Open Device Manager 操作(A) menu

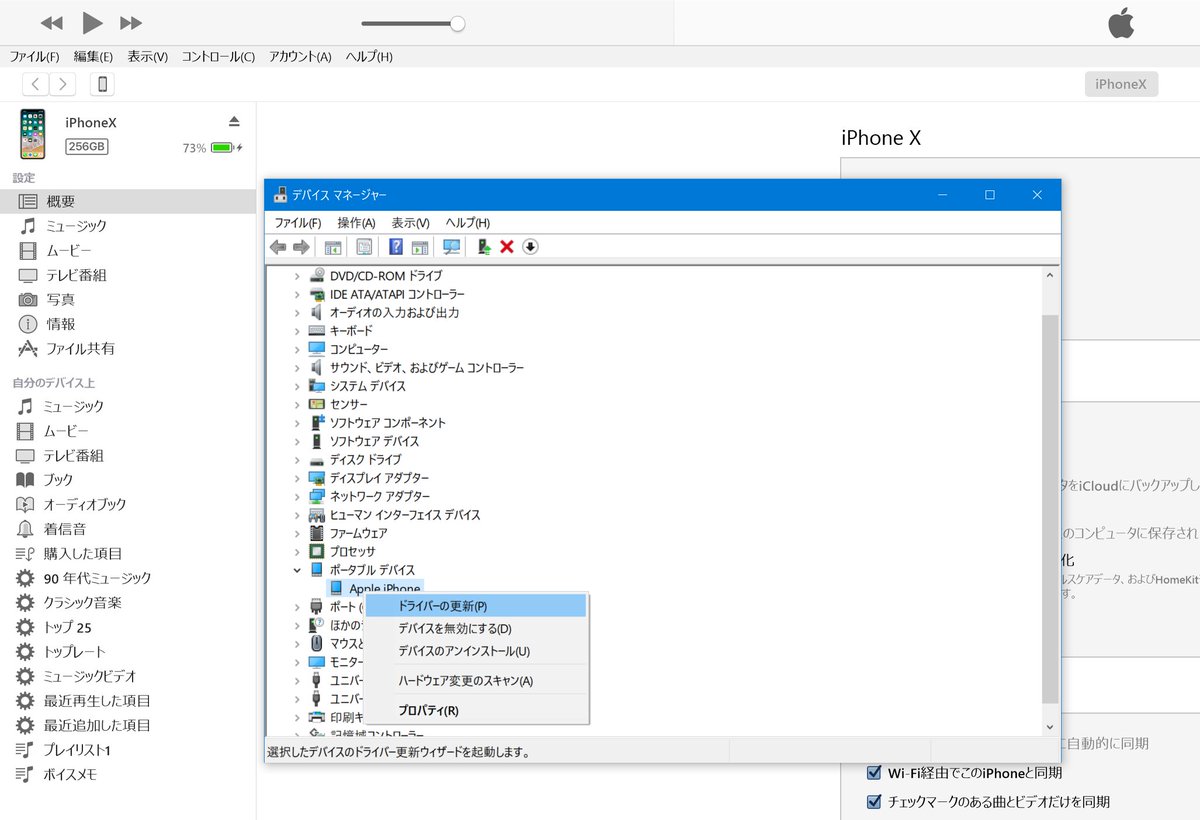click(x=356, y=223)
